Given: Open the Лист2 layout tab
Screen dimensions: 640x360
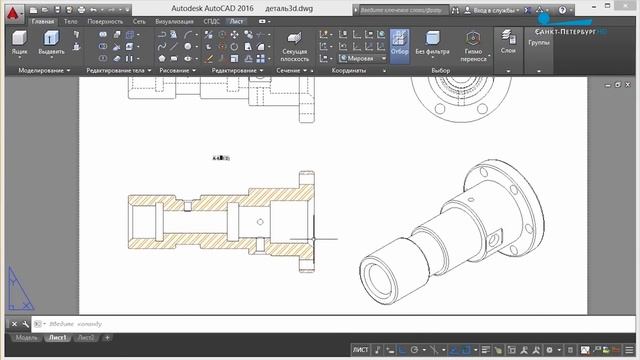Looking at the screenshot, I should [x=86, y=338].
